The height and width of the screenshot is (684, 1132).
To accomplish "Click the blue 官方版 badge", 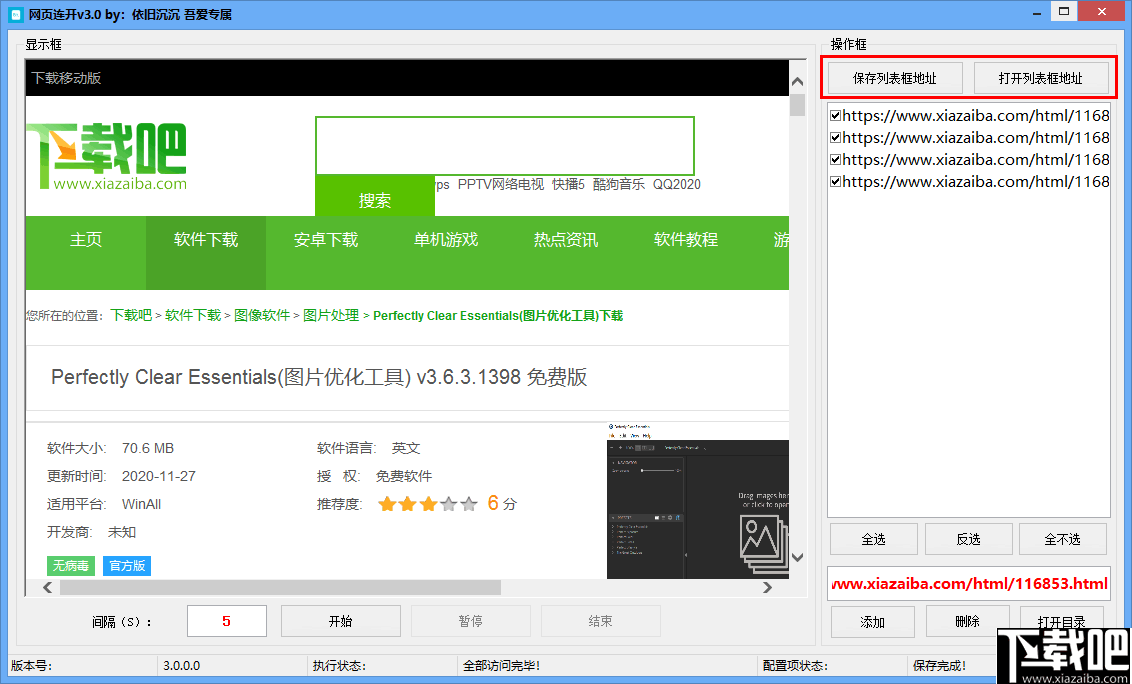I will [x=126, y=565].
